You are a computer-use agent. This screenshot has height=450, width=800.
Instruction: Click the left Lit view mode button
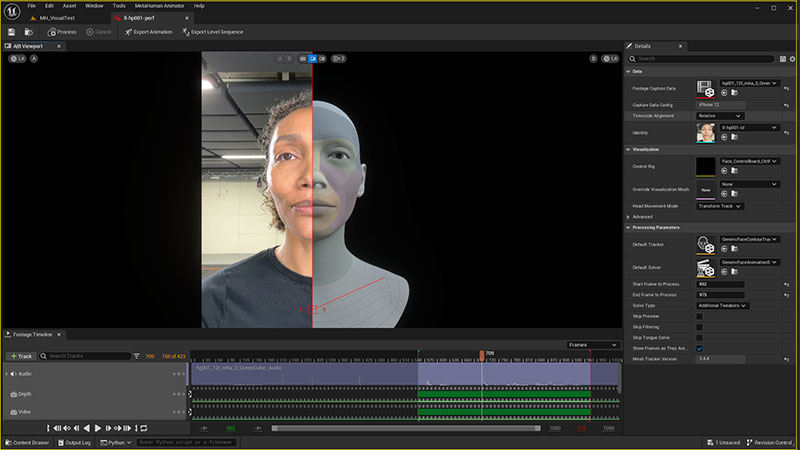click(17, 59)
